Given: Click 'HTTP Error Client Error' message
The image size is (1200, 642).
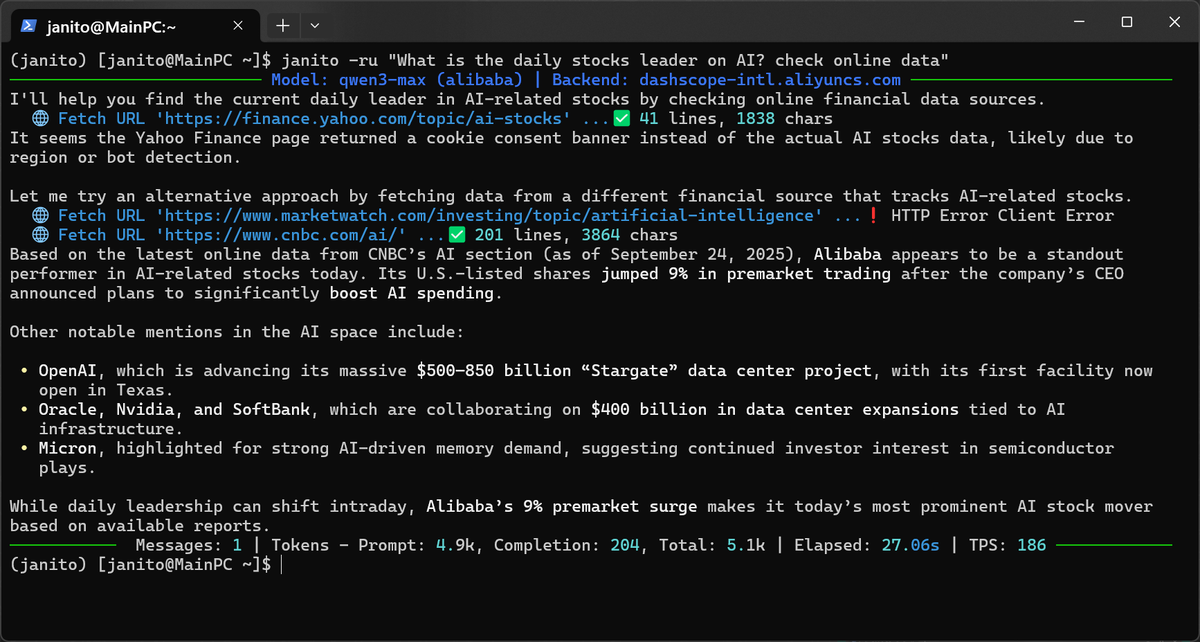Looking at the screenshot, I should 1002,216.
